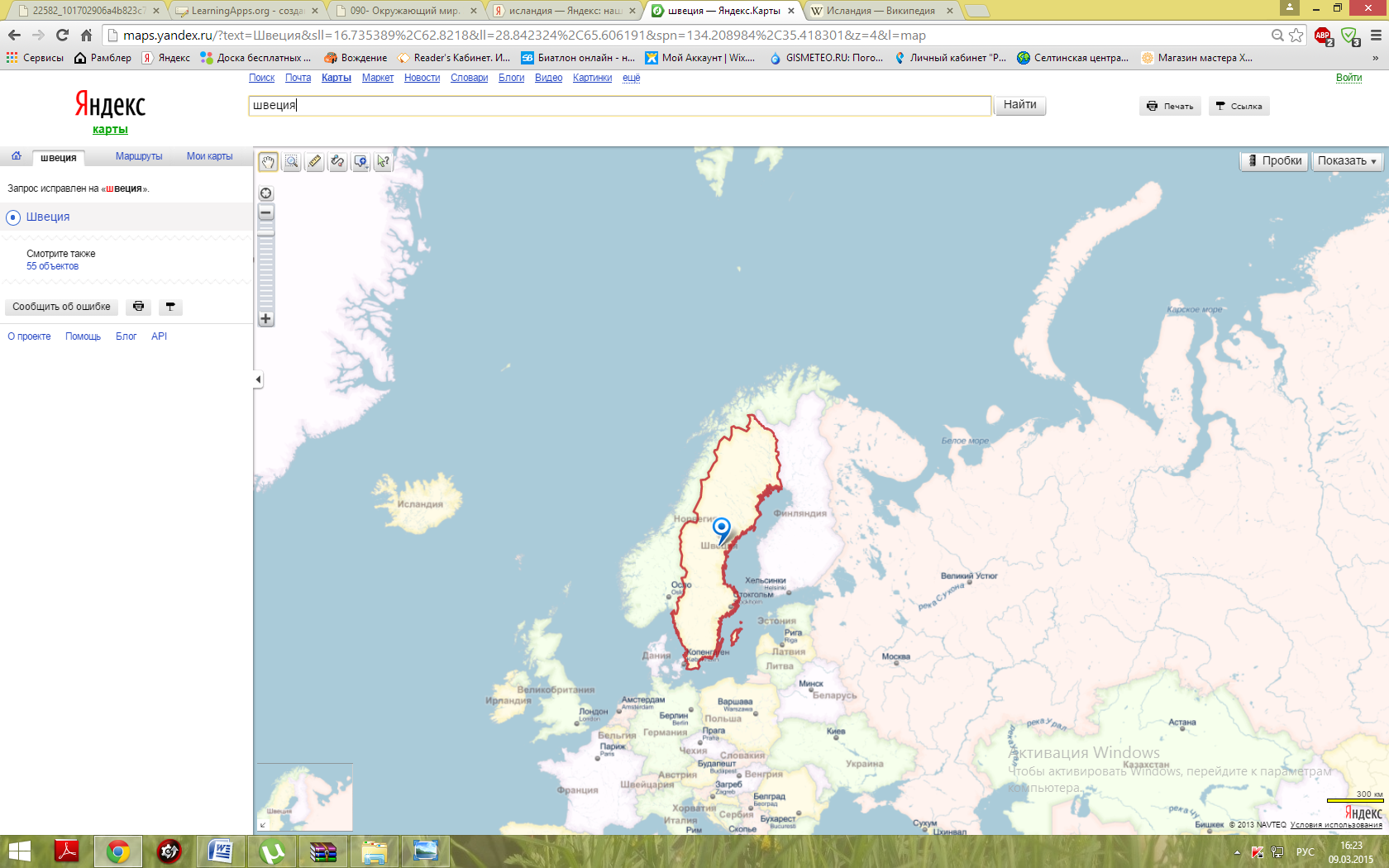Open the Мои карты tab
This screenshot has width=1389, height=868.
pos(209,156)
